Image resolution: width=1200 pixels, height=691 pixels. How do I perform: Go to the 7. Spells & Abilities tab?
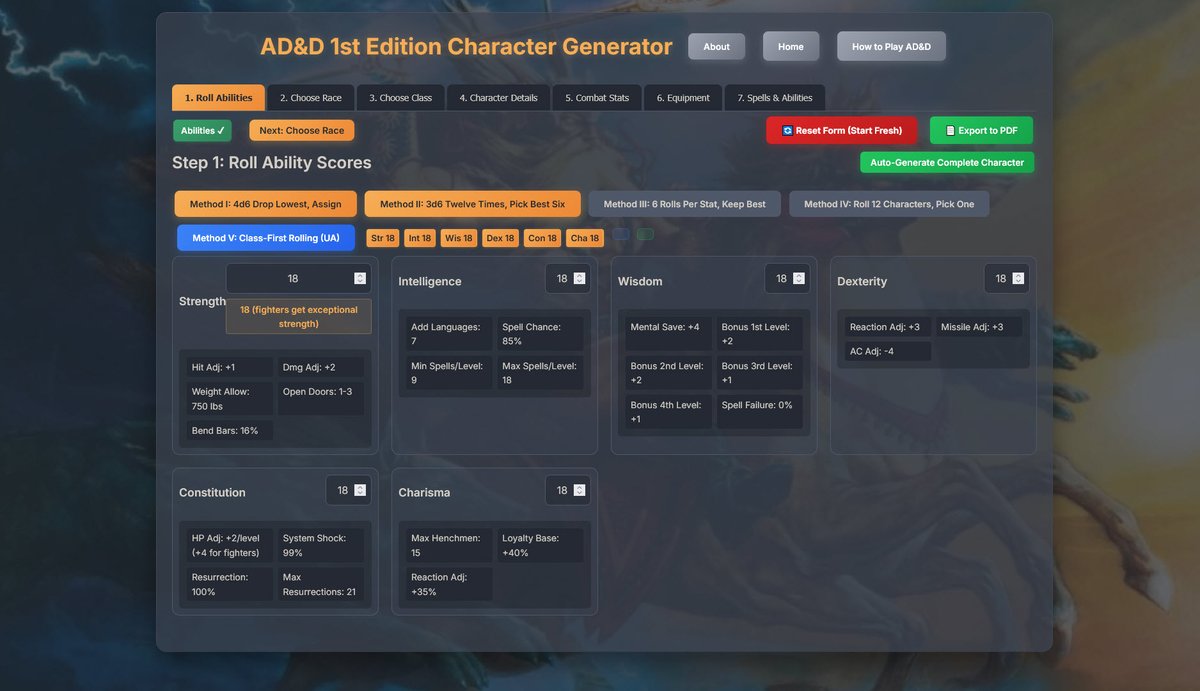pyautogui.click(x=775, y=98)
